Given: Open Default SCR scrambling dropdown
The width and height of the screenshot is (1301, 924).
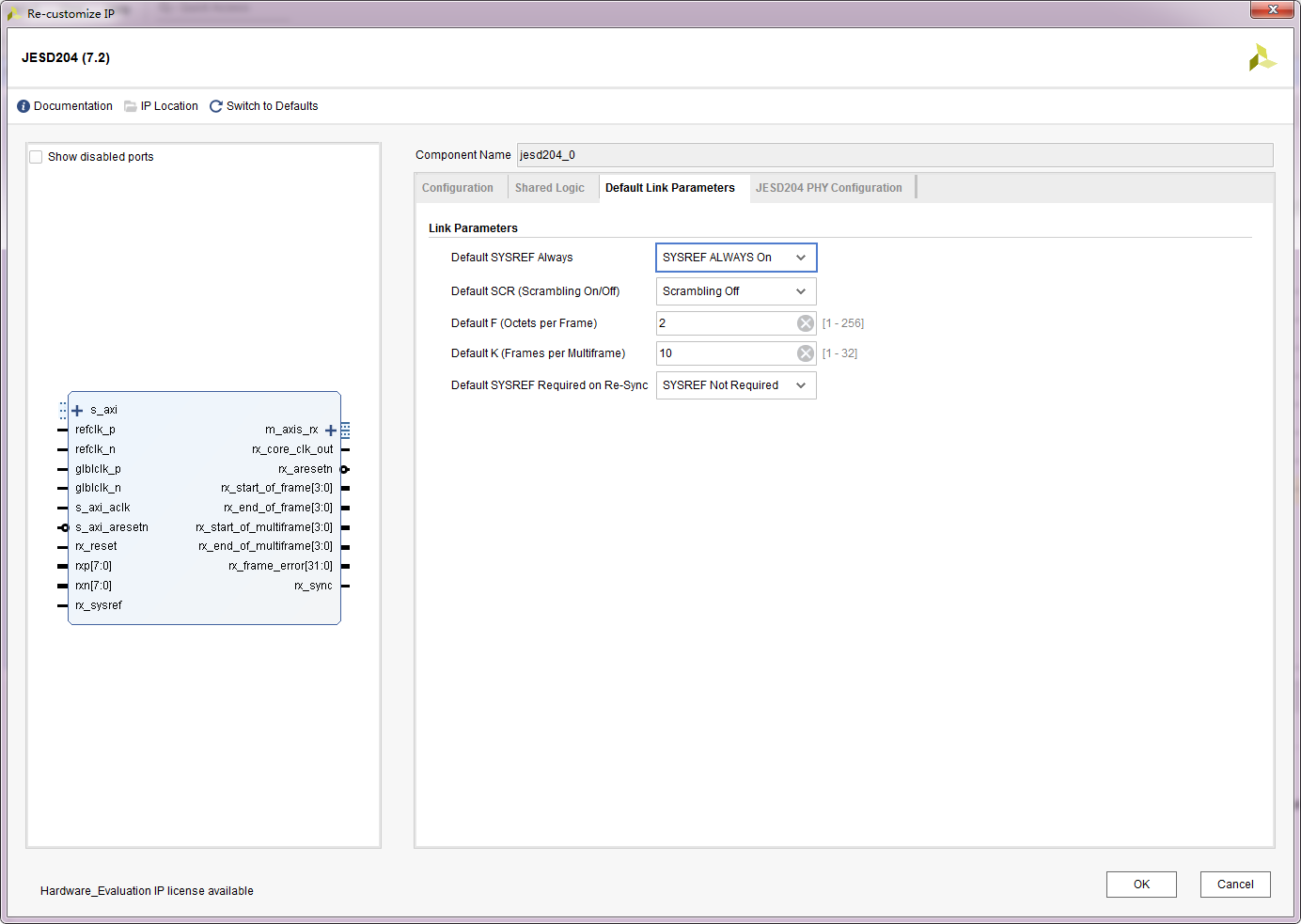Looking at the screenshot, I should click(736, 291).
